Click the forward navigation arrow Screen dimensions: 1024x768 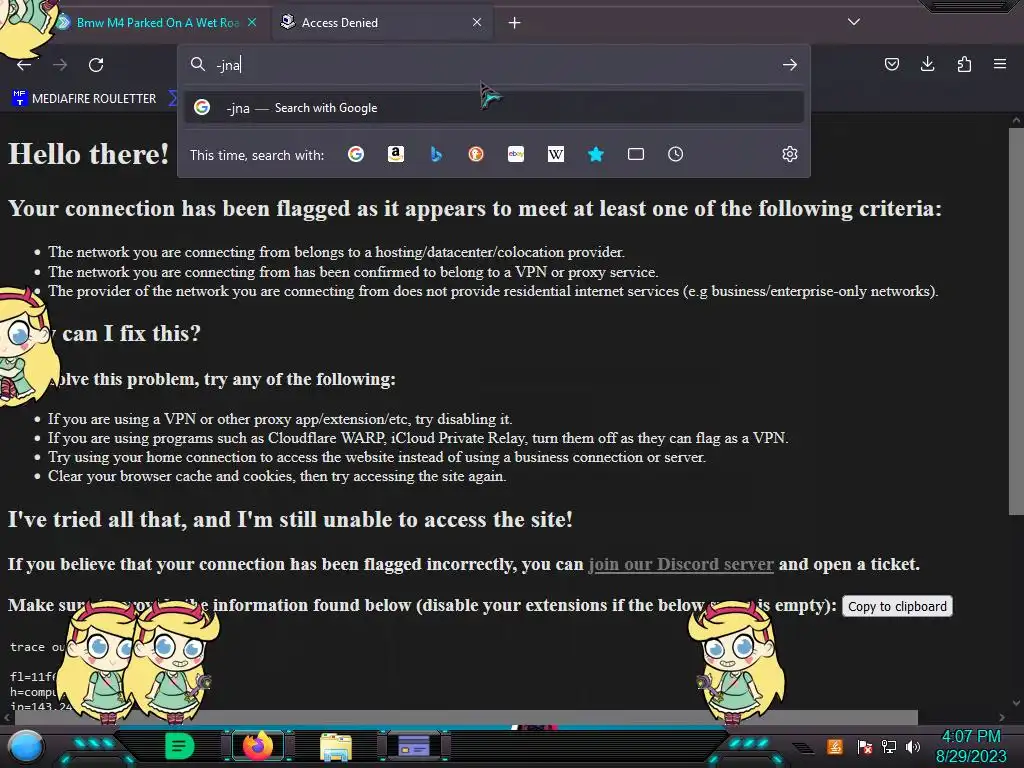[x=60, y=65]
